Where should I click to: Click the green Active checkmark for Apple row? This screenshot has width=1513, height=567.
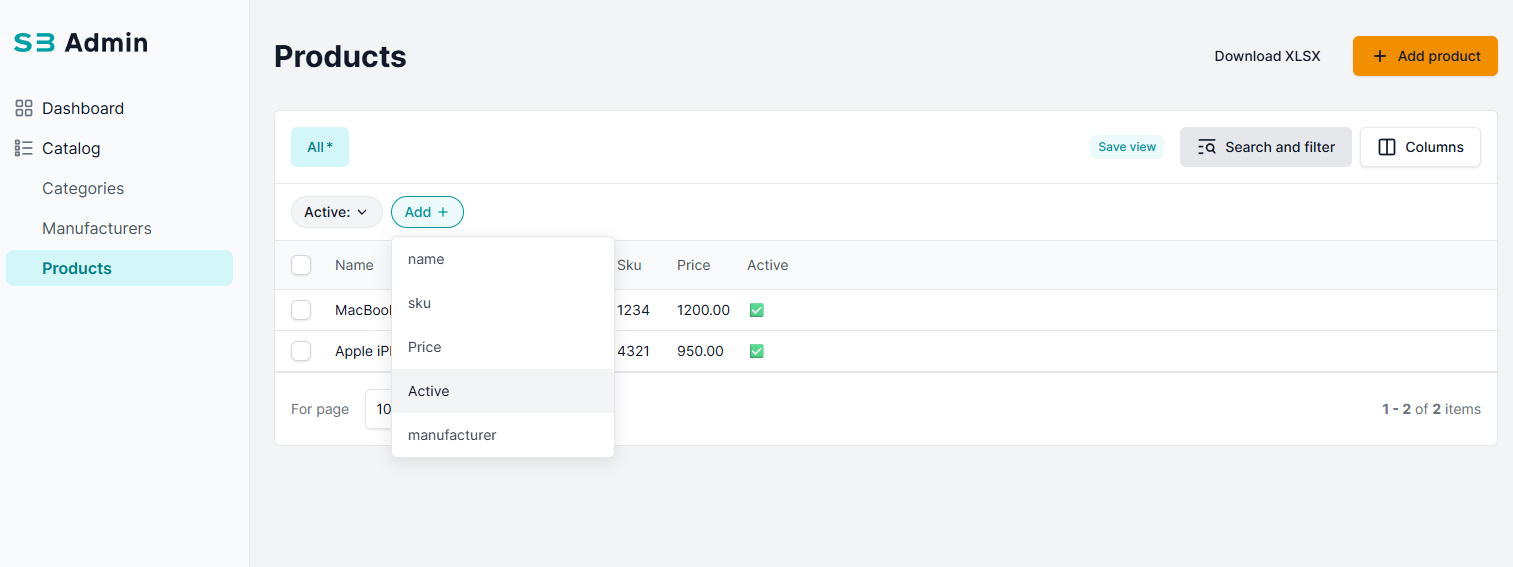pyautogui.click(x=757, y=351)
